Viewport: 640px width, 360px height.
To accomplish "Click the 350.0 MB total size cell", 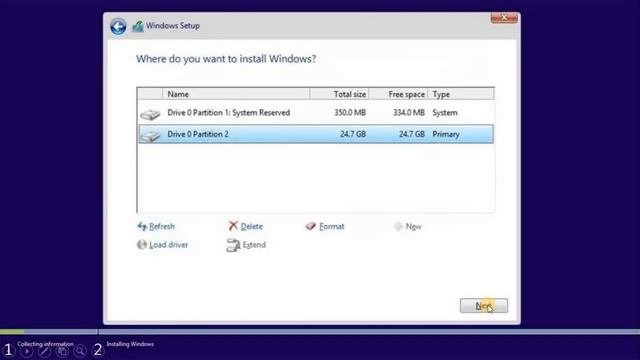I will [x=350, y=113].
